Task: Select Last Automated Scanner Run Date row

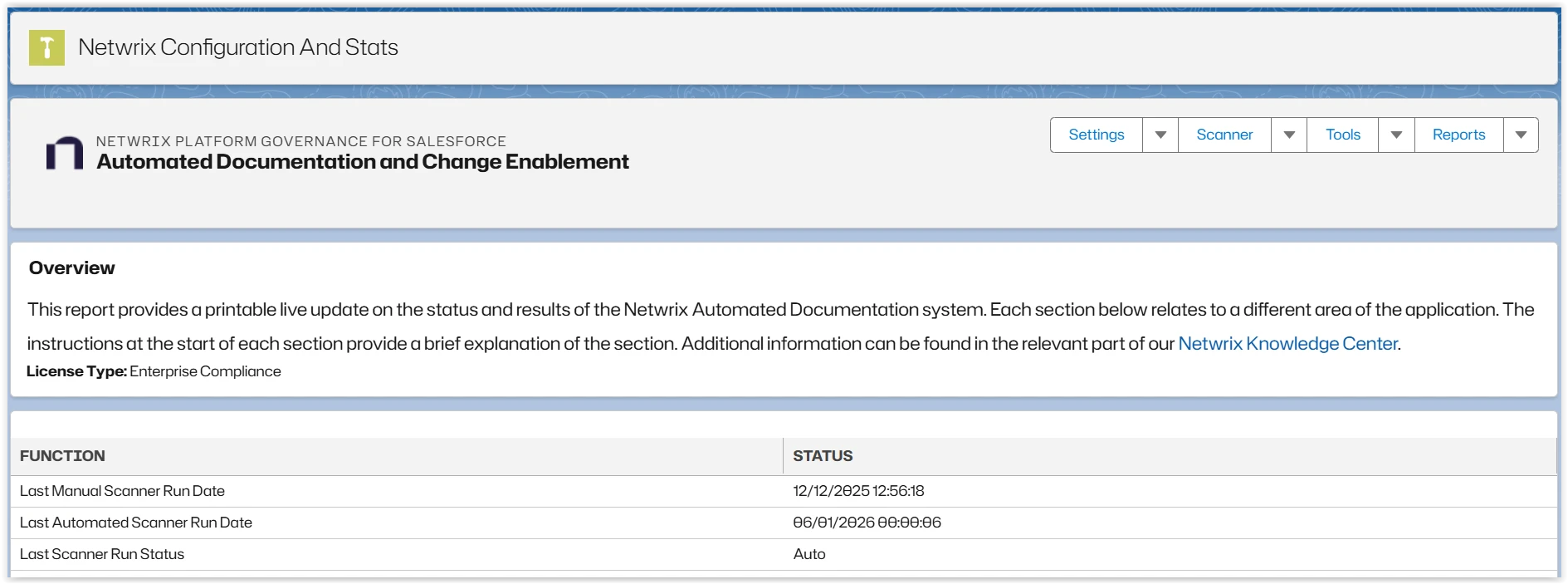Action: (x=784, y=523)
